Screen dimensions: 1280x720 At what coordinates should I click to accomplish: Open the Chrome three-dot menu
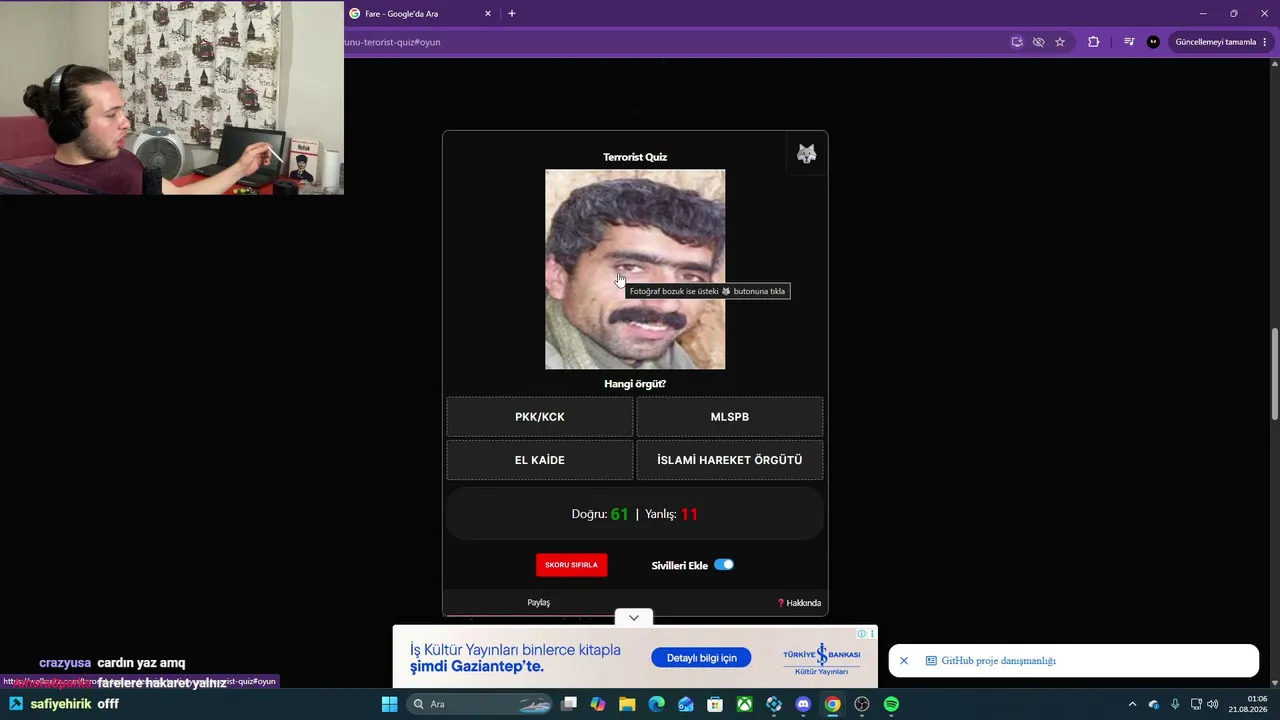[x=1267, y=42]
